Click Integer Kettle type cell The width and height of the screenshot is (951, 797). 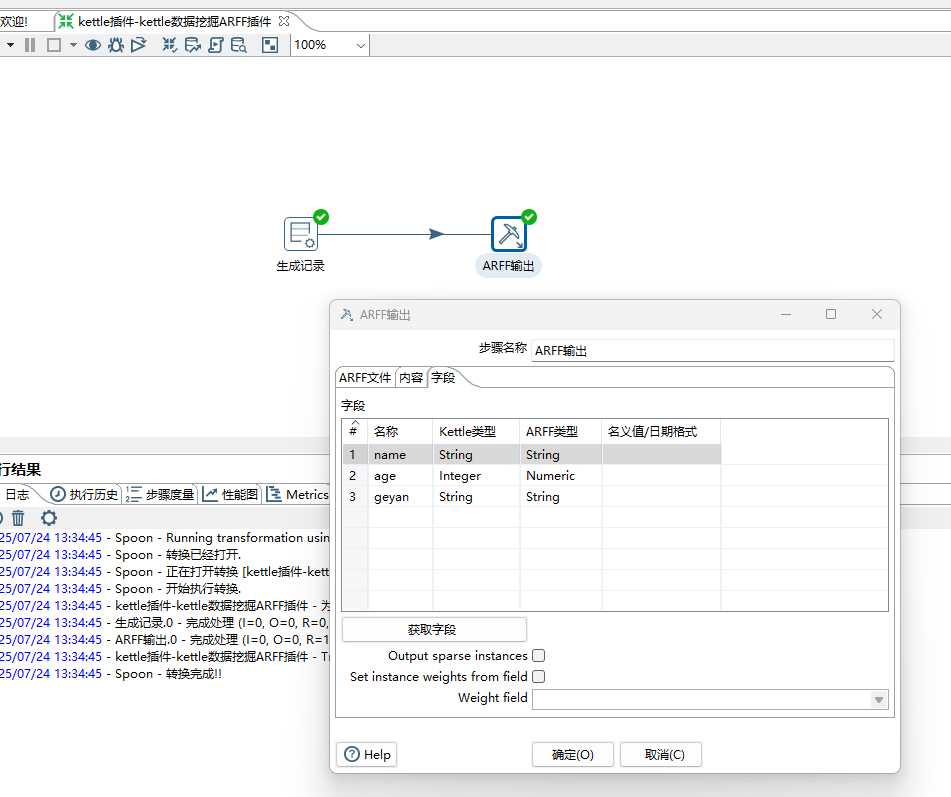(x=476, y=476)
